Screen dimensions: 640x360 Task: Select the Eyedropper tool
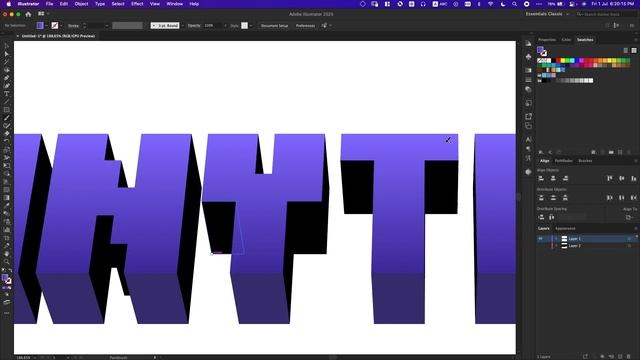point(7,206)
